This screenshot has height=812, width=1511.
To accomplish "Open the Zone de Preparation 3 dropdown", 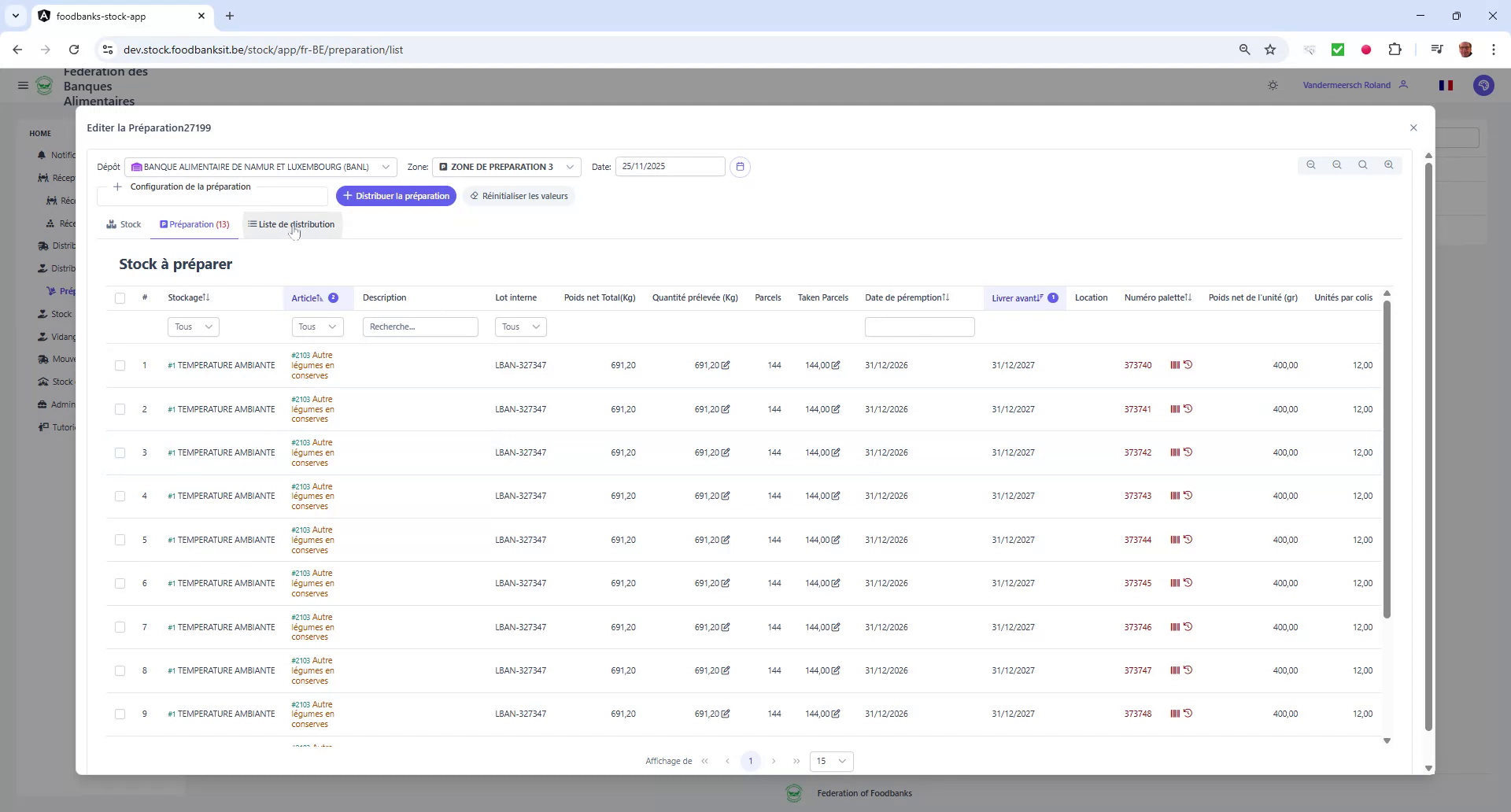I will 506,166.
